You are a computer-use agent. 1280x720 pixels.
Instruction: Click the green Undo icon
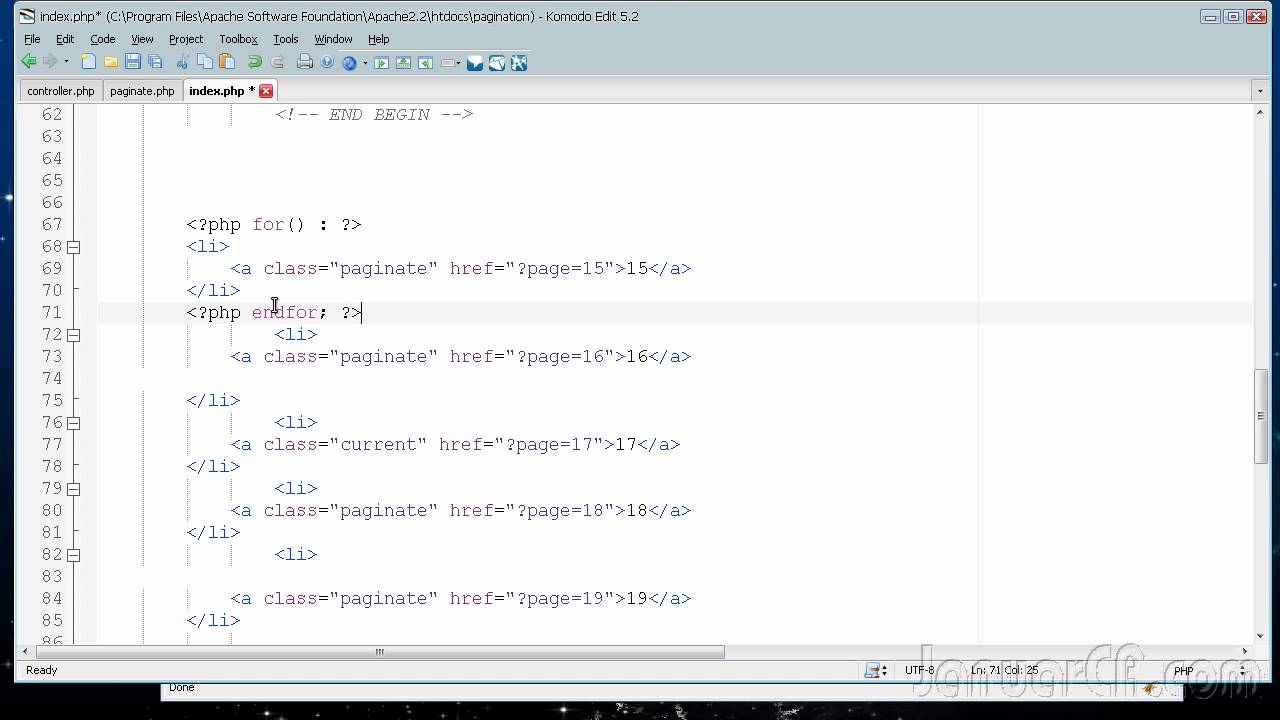254,62
